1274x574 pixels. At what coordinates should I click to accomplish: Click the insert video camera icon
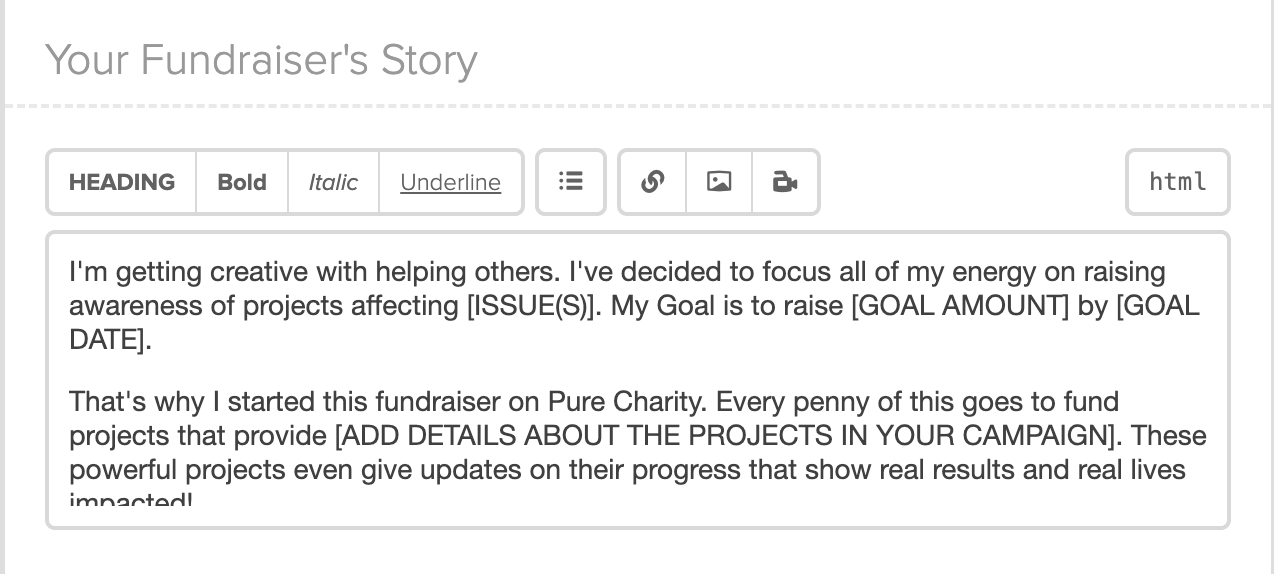[785, 182]
